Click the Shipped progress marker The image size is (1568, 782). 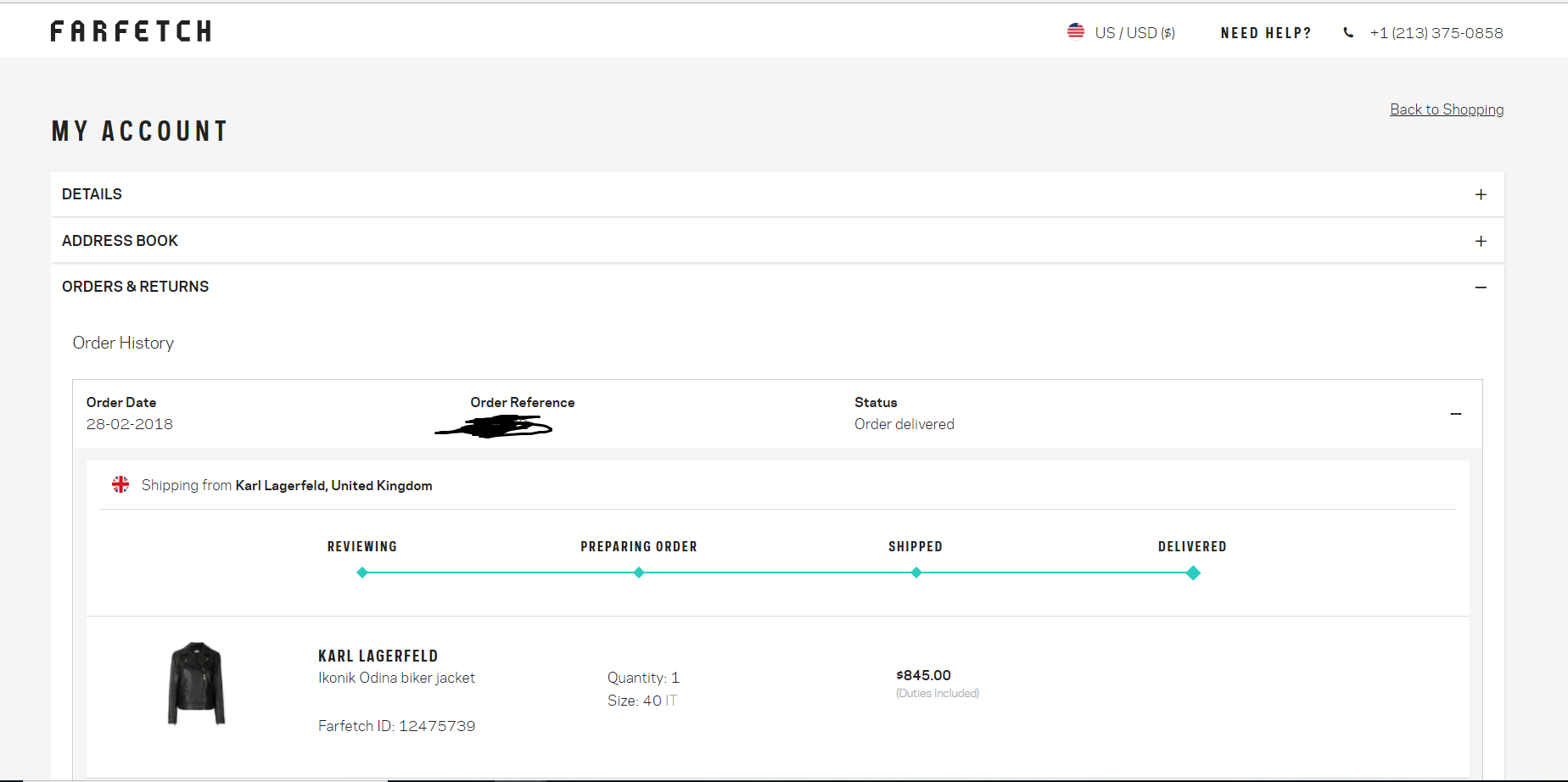tap(916, 573)
